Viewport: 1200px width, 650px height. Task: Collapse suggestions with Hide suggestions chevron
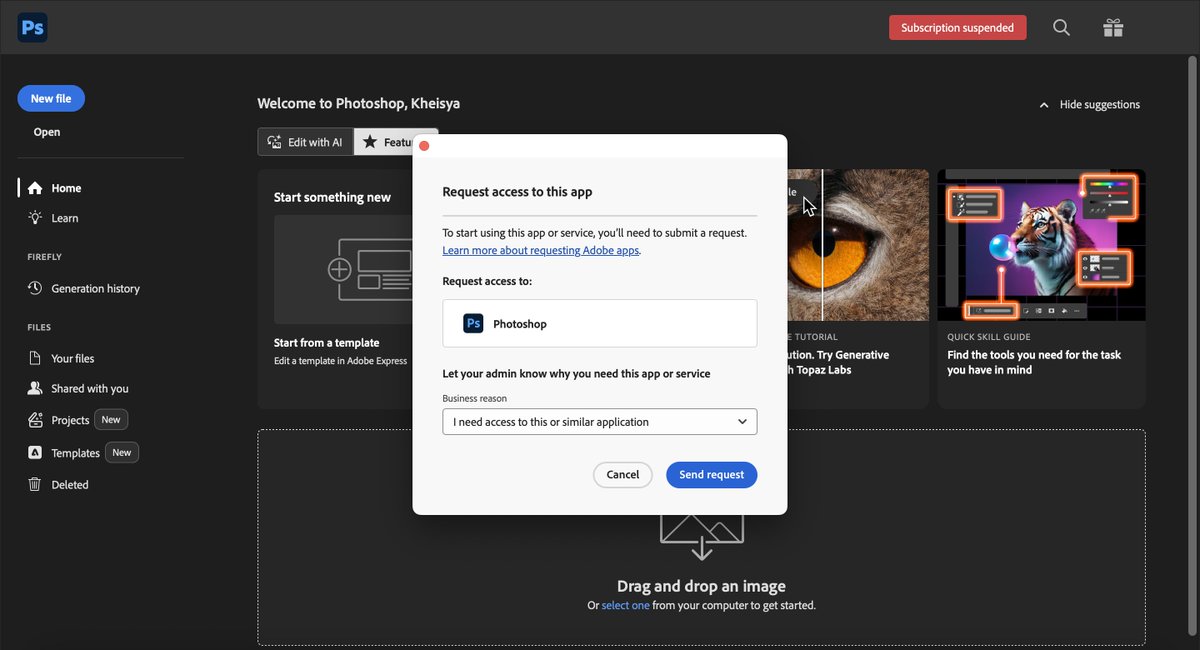tap(1044, 104)
